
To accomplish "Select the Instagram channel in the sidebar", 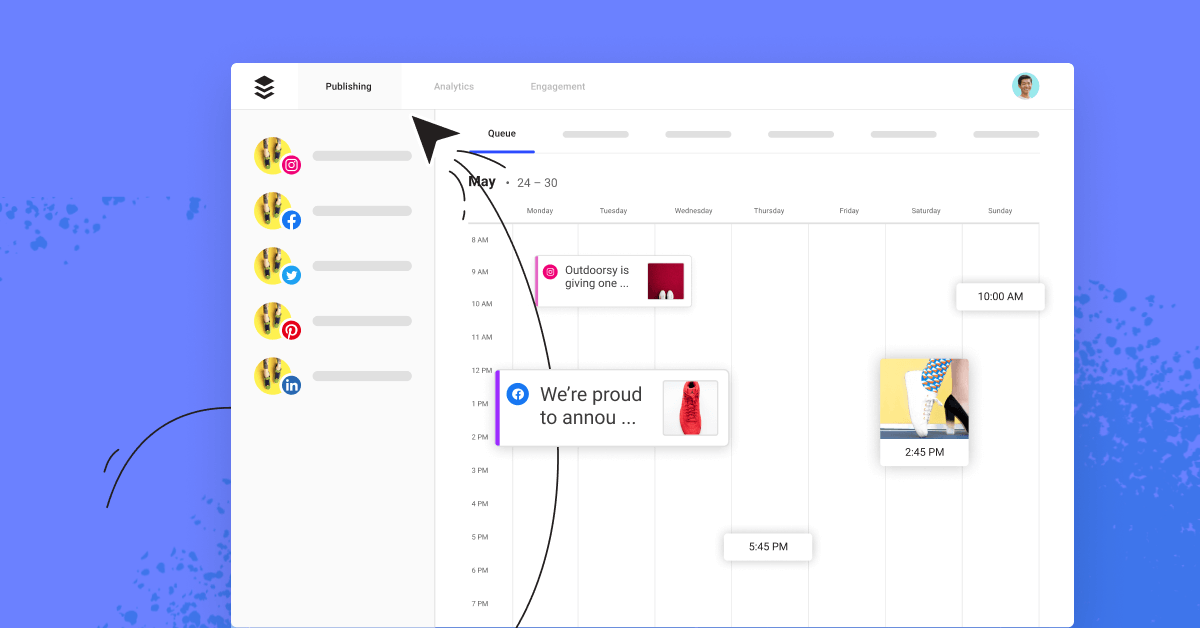I will point(276,155).
